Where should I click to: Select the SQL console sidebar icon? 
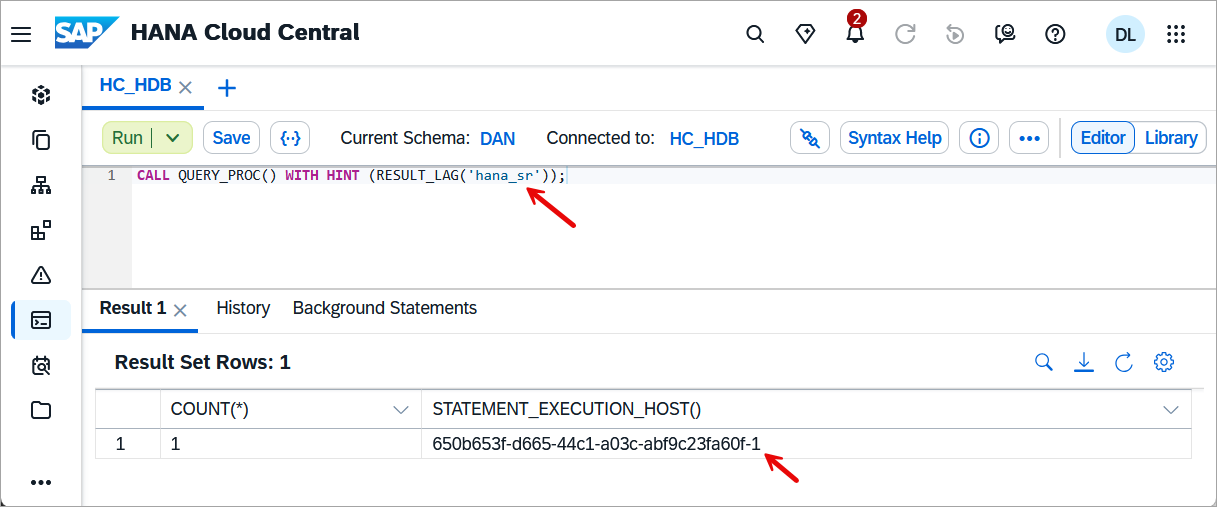41,320
